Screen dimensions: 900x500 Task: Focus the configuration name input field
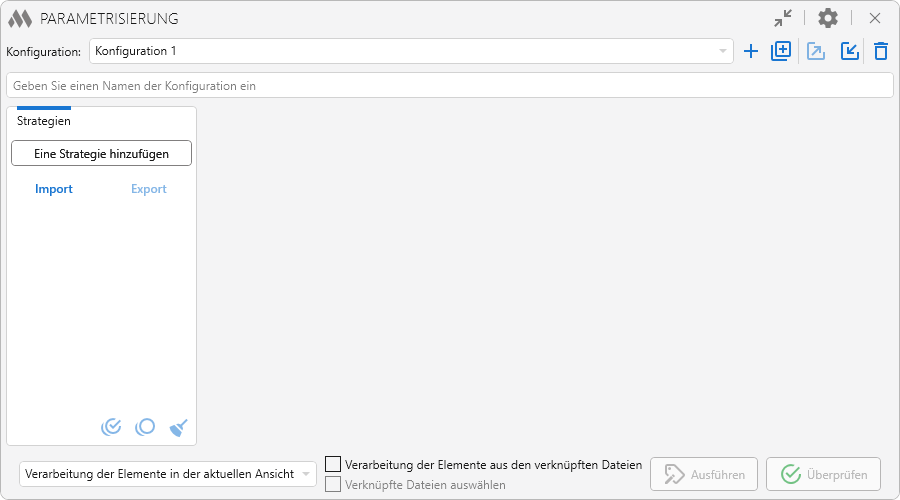(449, 86)
